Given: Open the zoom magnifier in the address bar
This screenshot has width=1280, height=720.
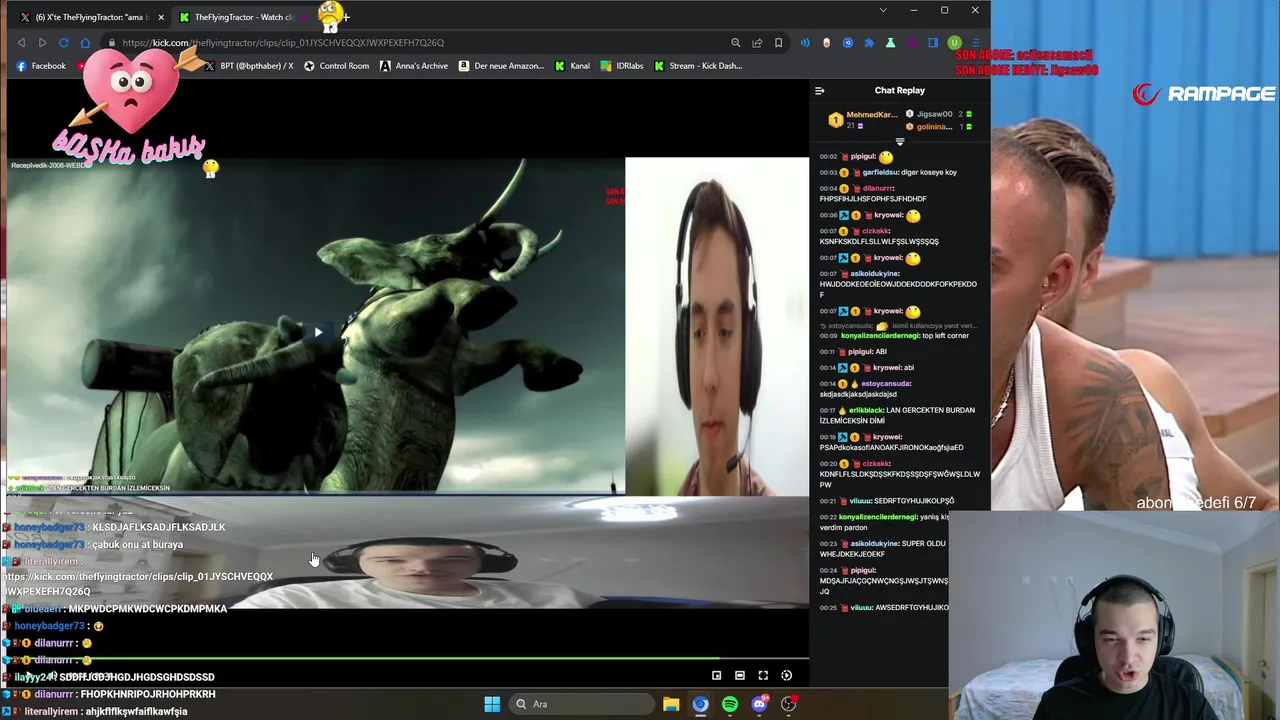Looking at the screenshot, I should tap(735, 43).
